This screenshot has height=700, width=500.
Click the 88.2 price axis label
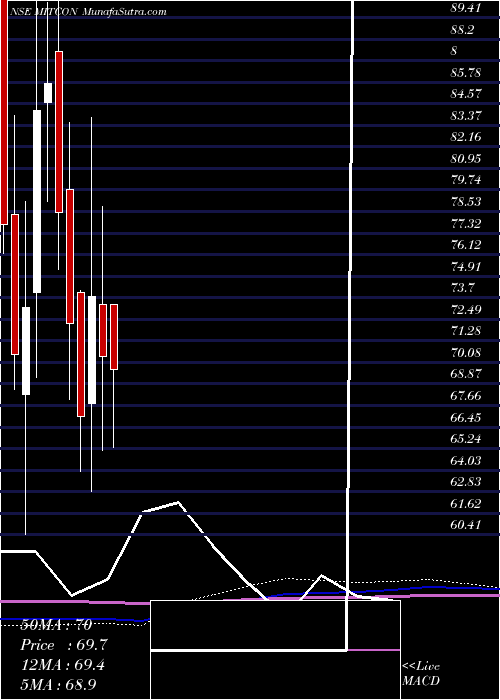(462, 29)
